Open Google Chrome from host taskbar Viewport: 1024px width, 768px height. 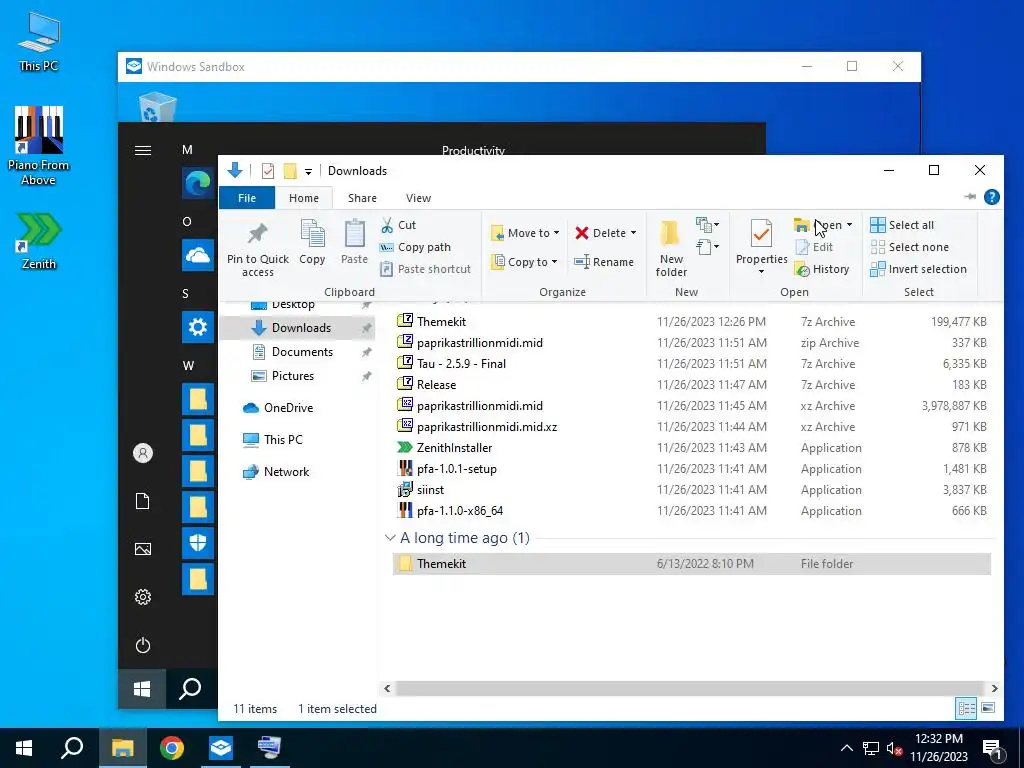coord(172,748)
